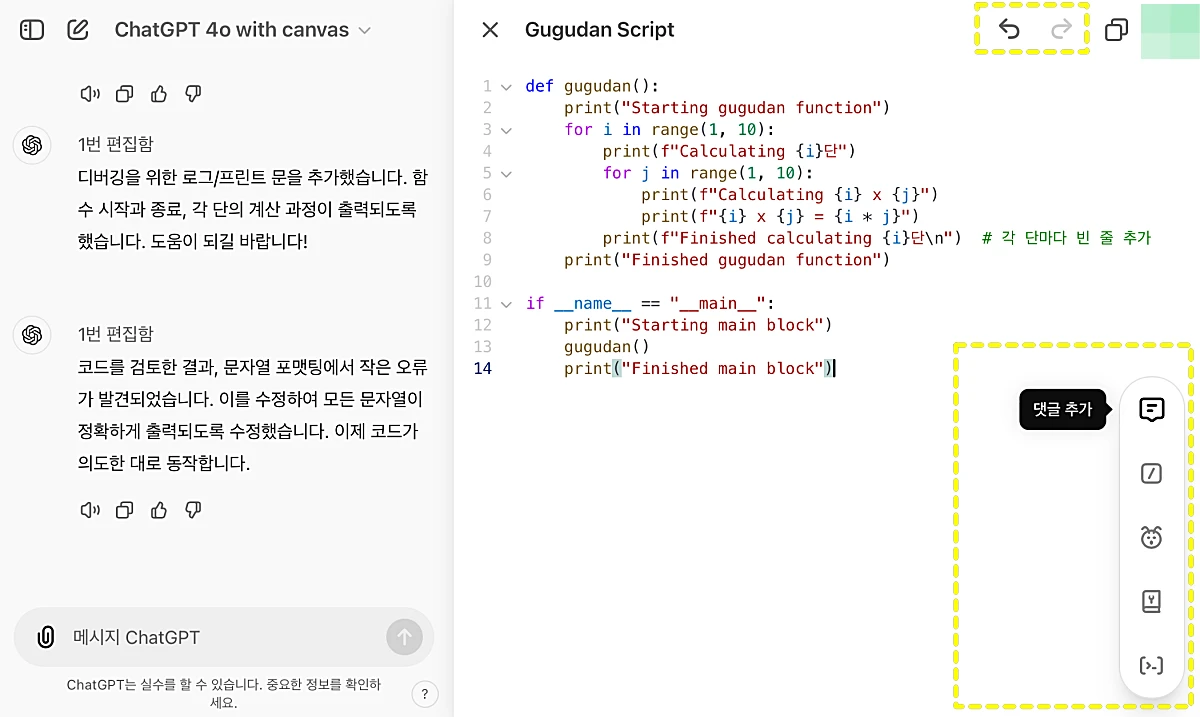Collapse the for i loop fold at line 3
Screen dimensions: 1200x717
point(506,130)
